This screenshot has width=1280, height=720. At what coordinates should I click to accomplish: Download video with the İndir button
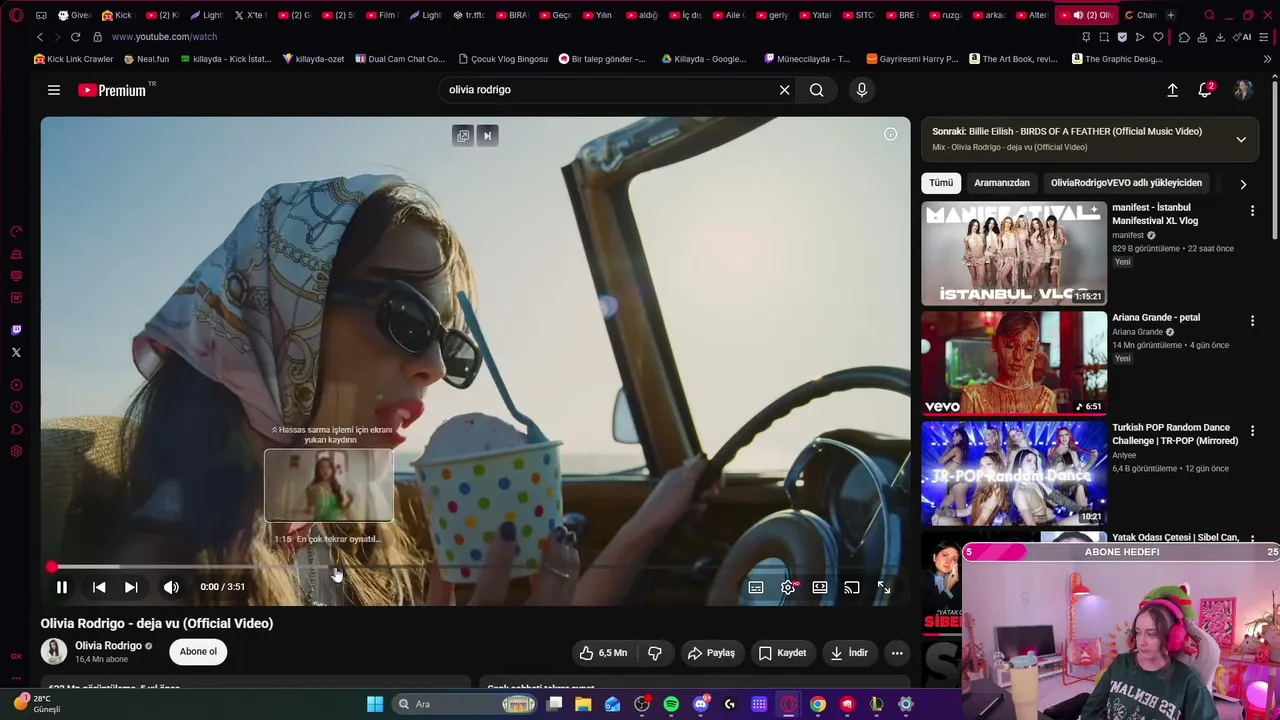coord(849,653)
